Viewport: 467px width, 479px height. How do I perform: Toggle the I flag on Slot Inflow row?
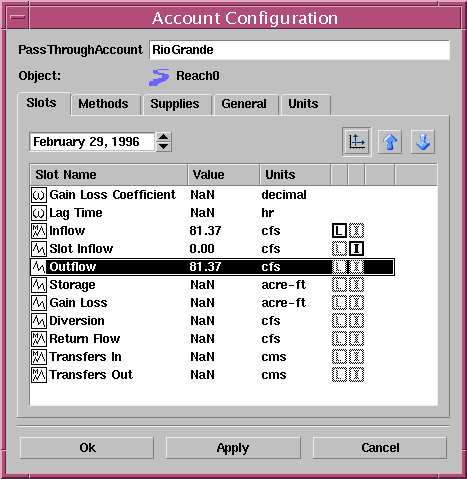(357, 249)
